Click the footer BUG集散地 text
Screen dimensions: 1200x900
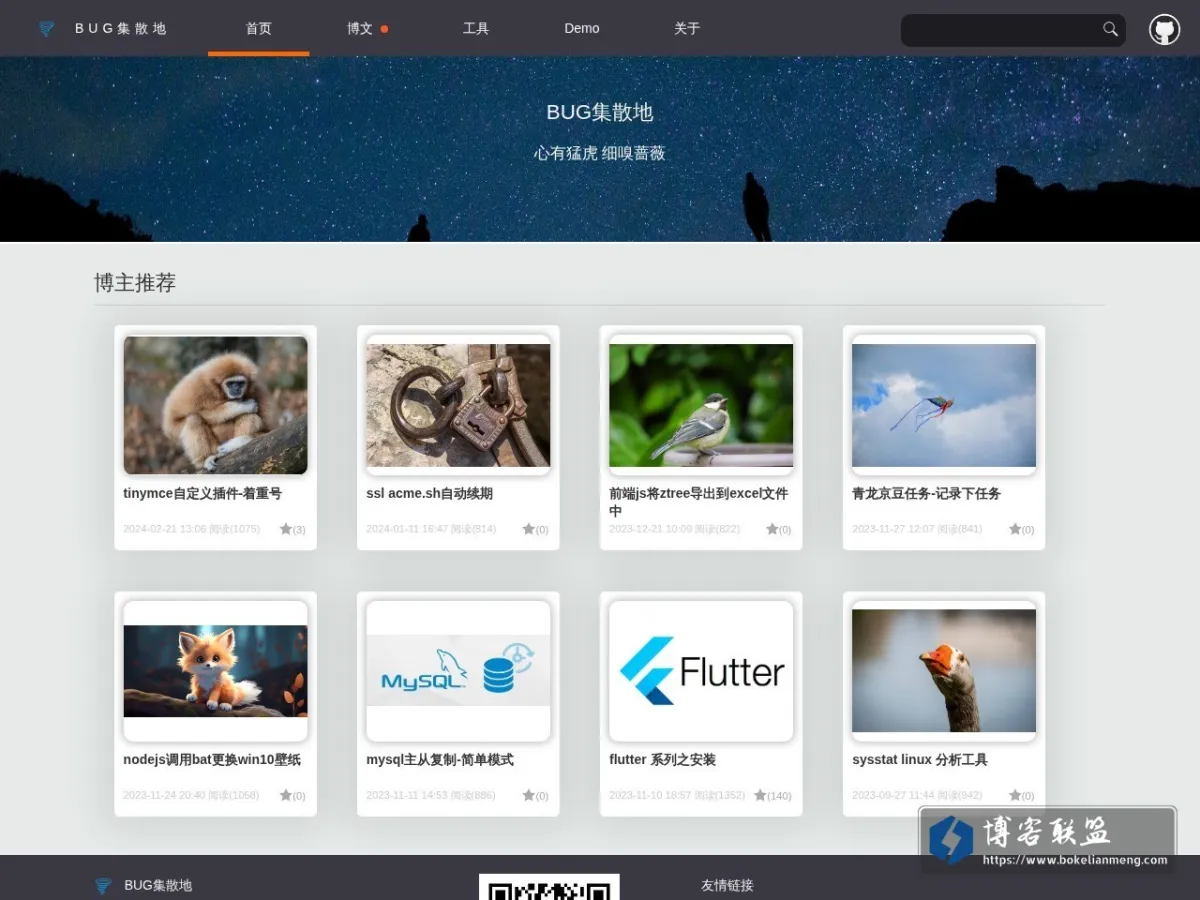(158, 886)
